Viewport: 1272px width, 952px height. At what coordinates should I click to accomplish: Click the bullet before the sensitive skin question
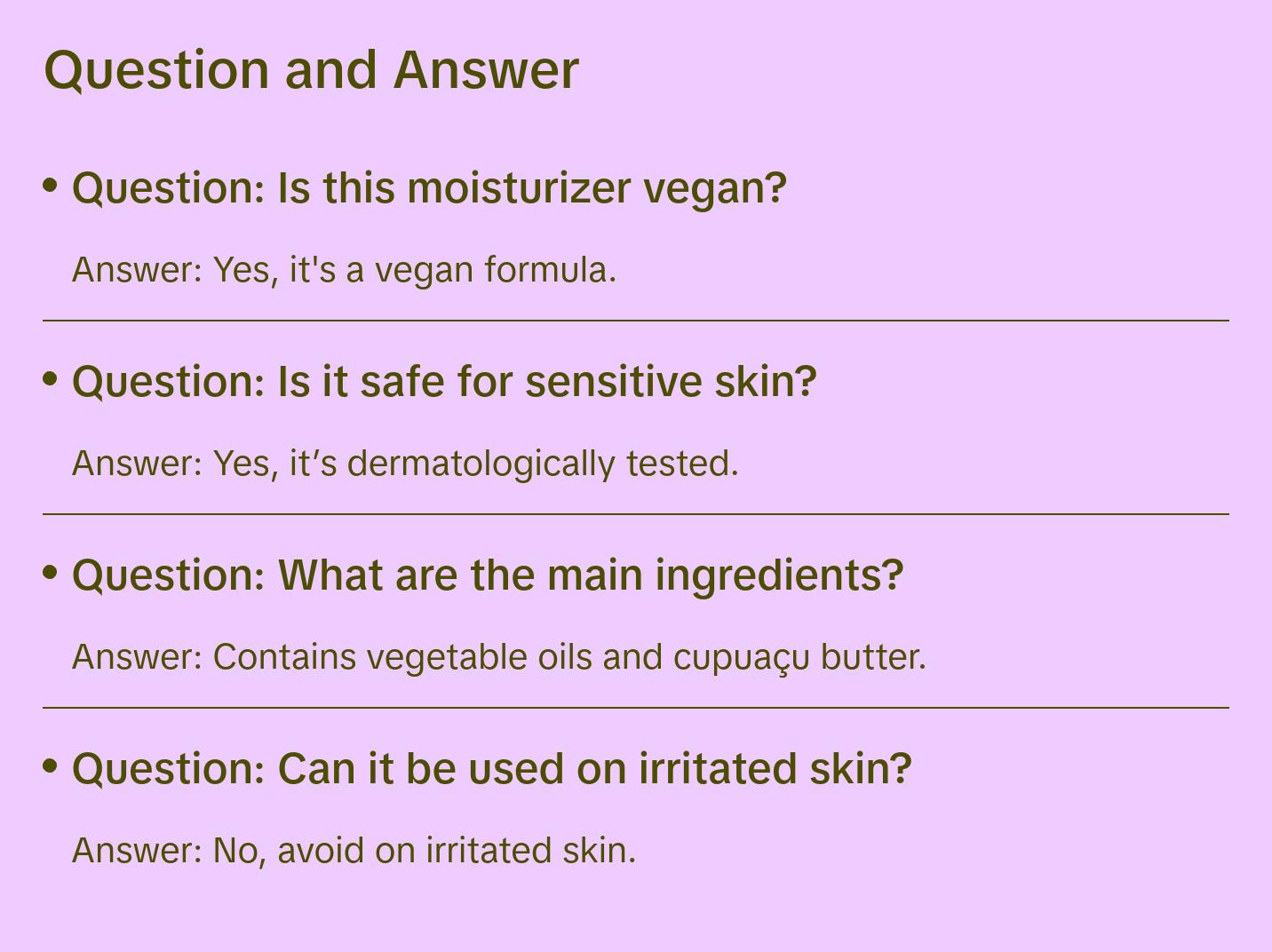click(x=51, y=378)
